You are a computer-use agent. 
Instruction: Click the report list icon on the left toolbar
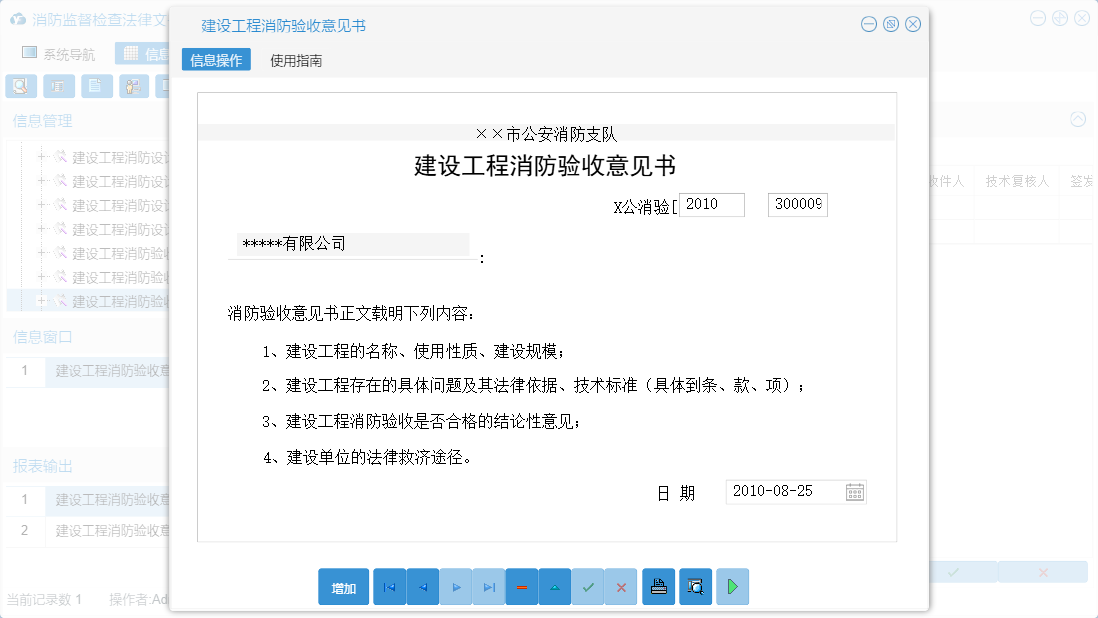coord(59,86)
